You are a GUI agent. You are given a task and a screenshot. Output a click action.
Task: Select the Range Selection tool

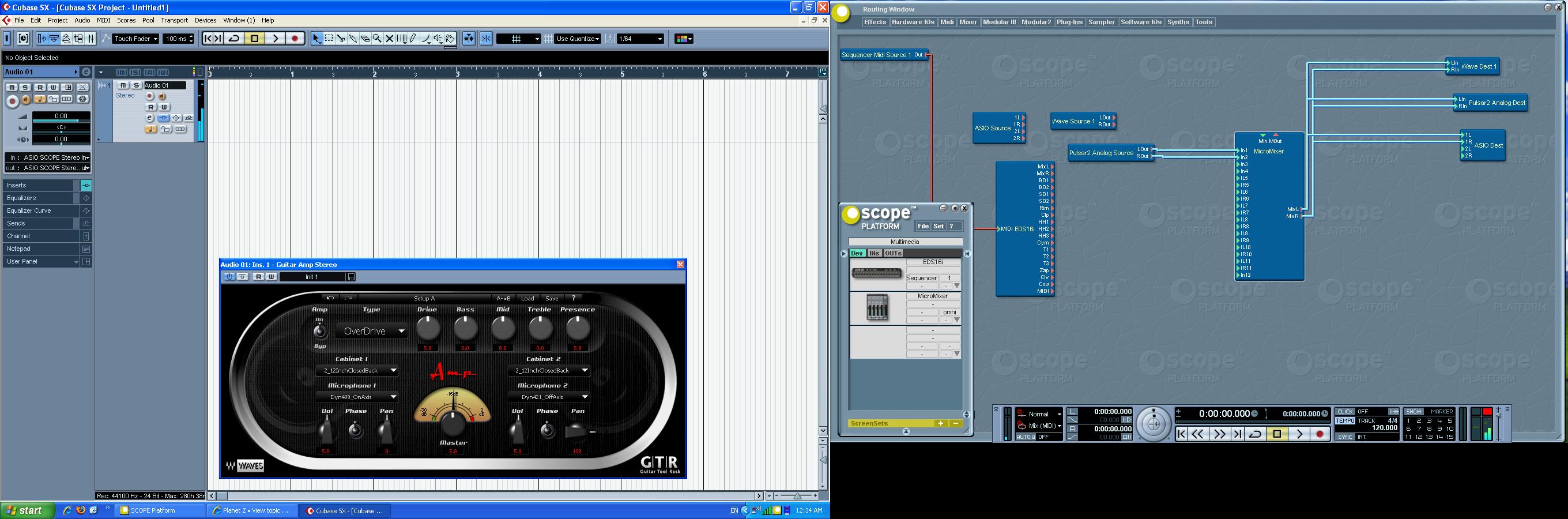[x=329, y=39]
